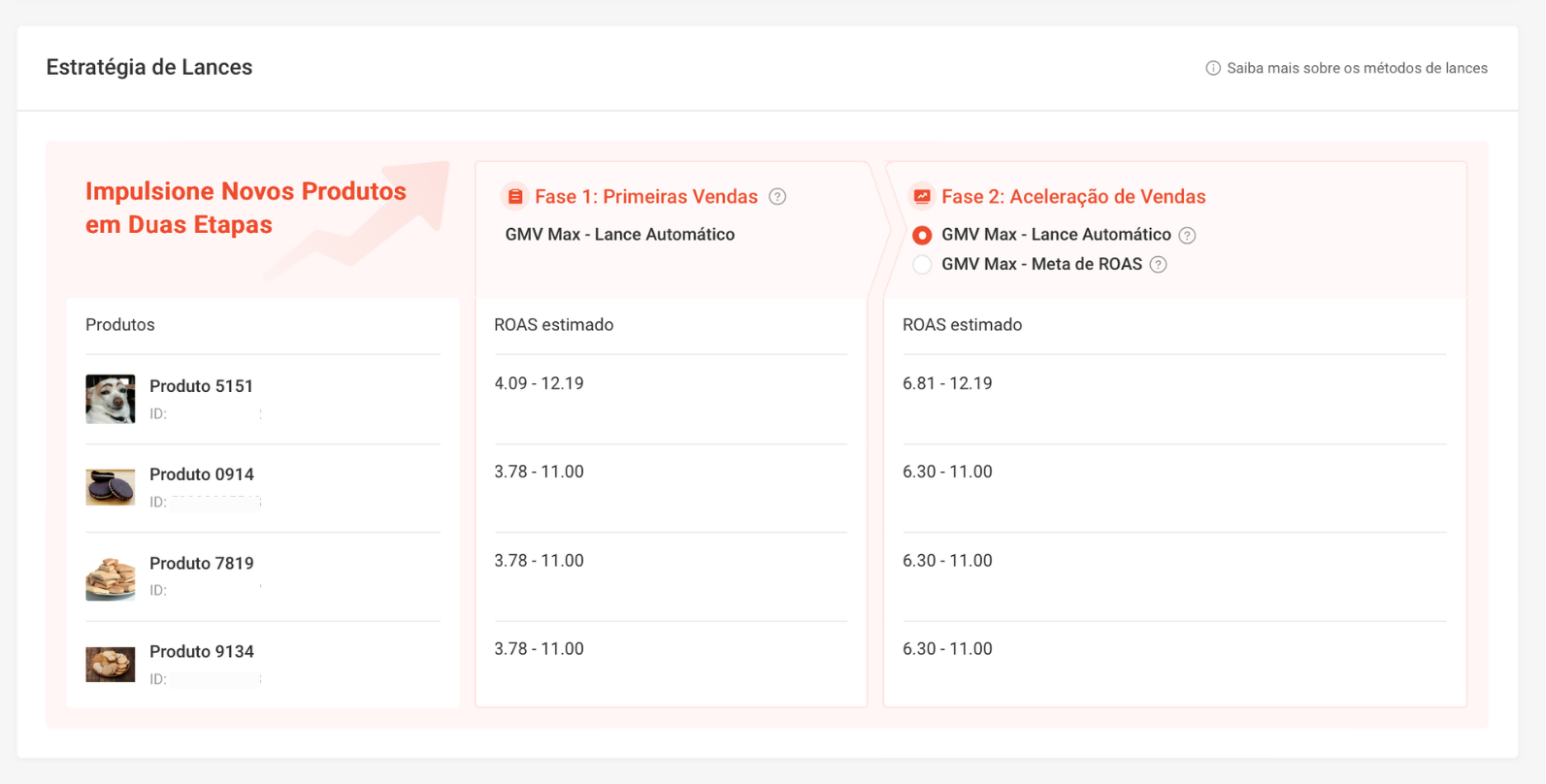Click the thumbnail image of Produto 9134
The image size is (1546, 784).
[x=111, y=665]
